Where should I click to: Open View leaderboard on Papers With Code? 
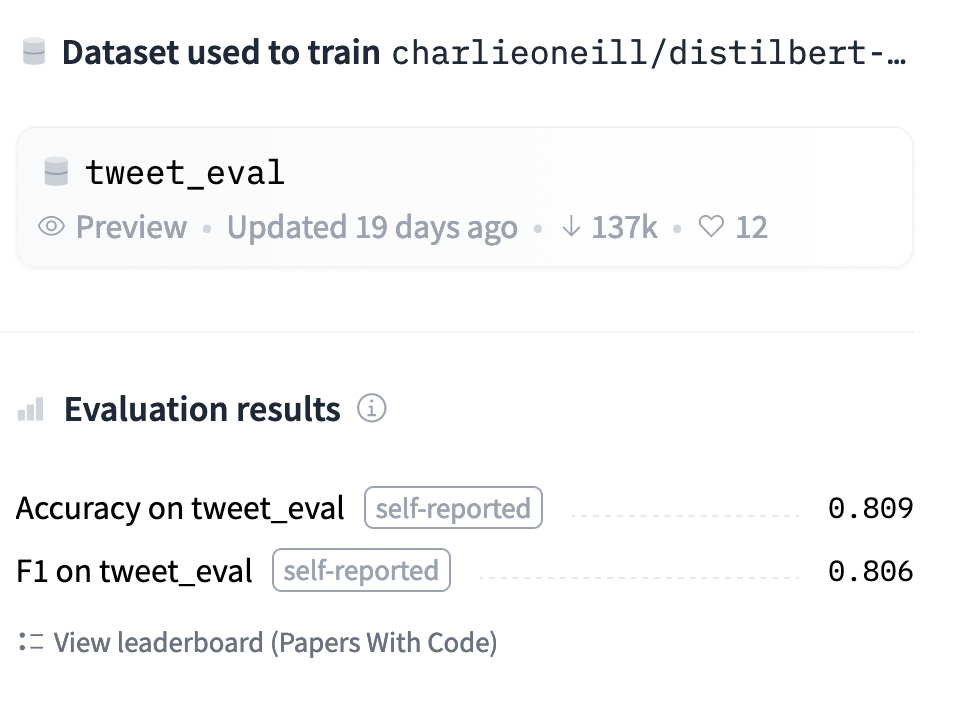275,642
